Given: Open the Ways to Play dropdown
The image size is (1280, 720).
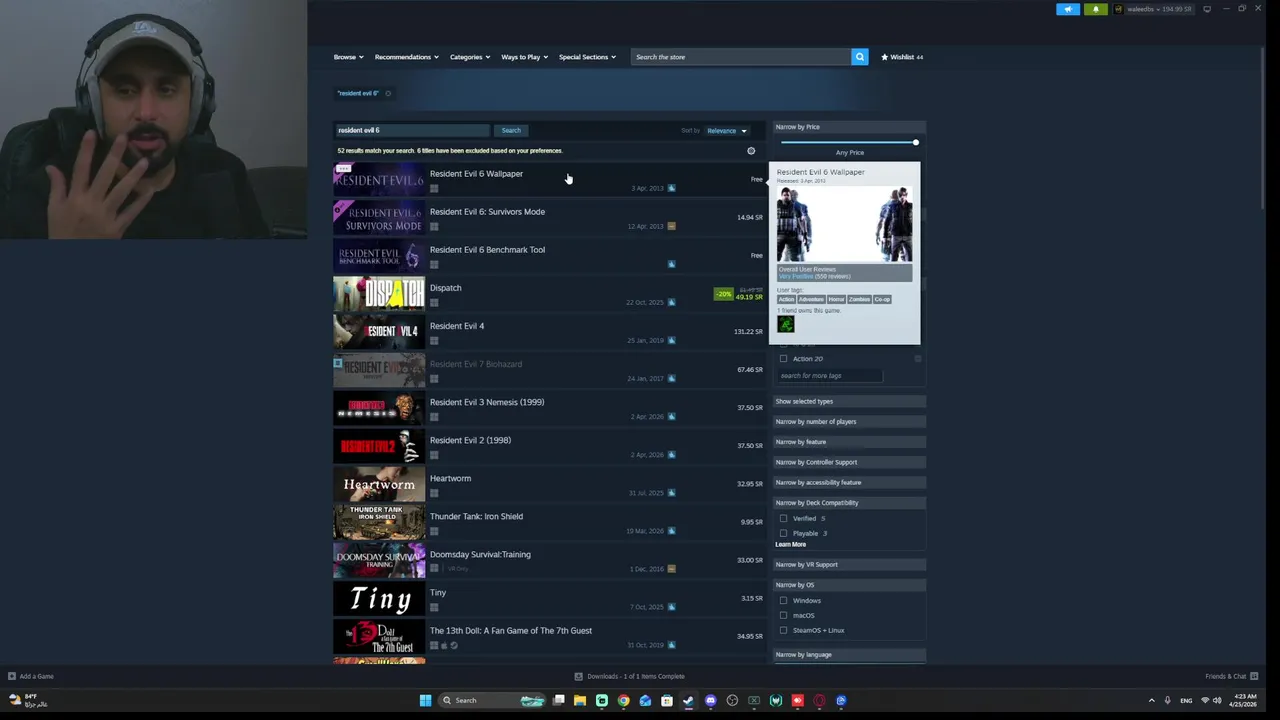Looking at the screenshot, I should [x=524, y=57].
